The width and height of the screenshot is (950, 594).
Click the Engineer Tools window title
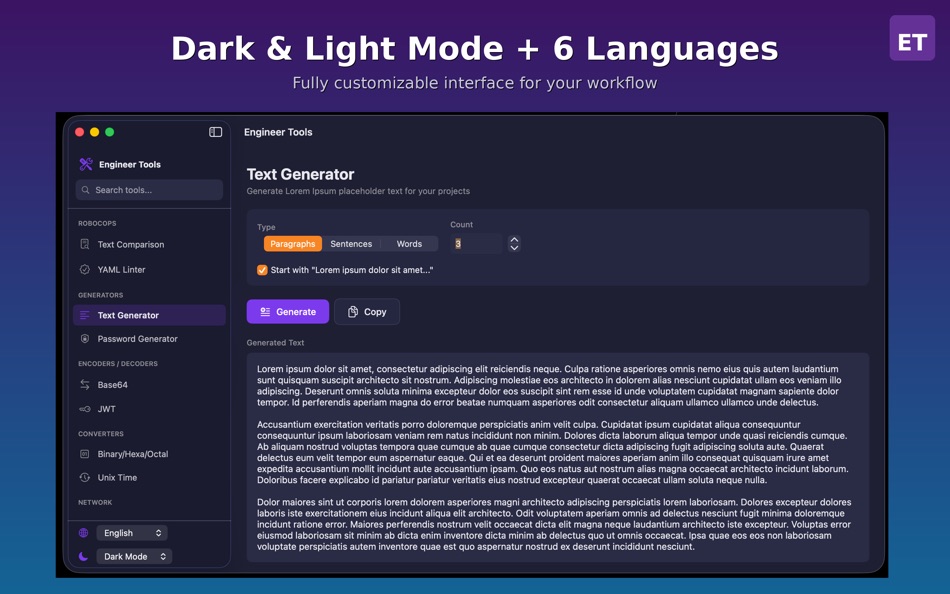point(278,132)
